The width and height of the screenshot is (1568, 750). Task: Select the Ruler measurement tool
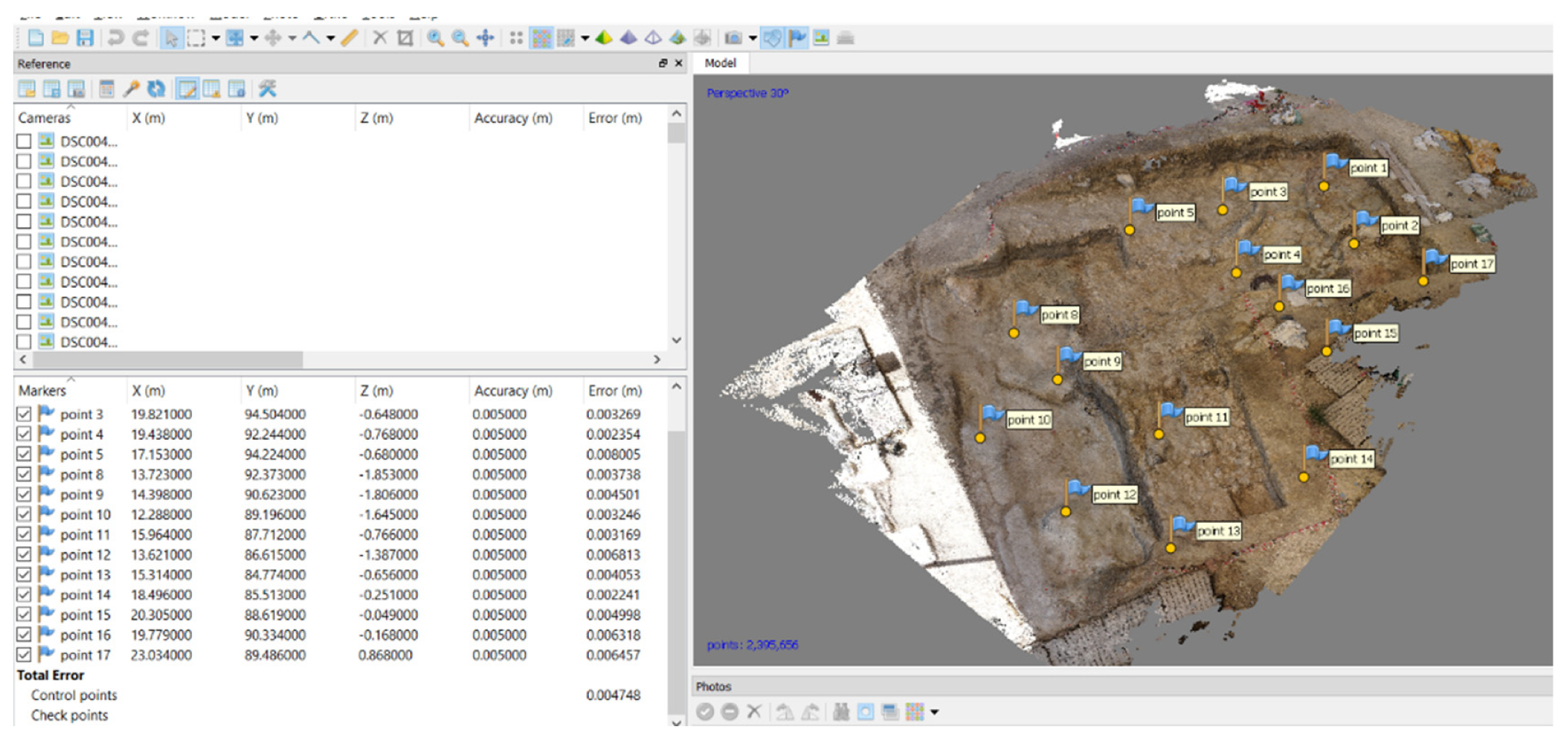click(x=349, y=38)
